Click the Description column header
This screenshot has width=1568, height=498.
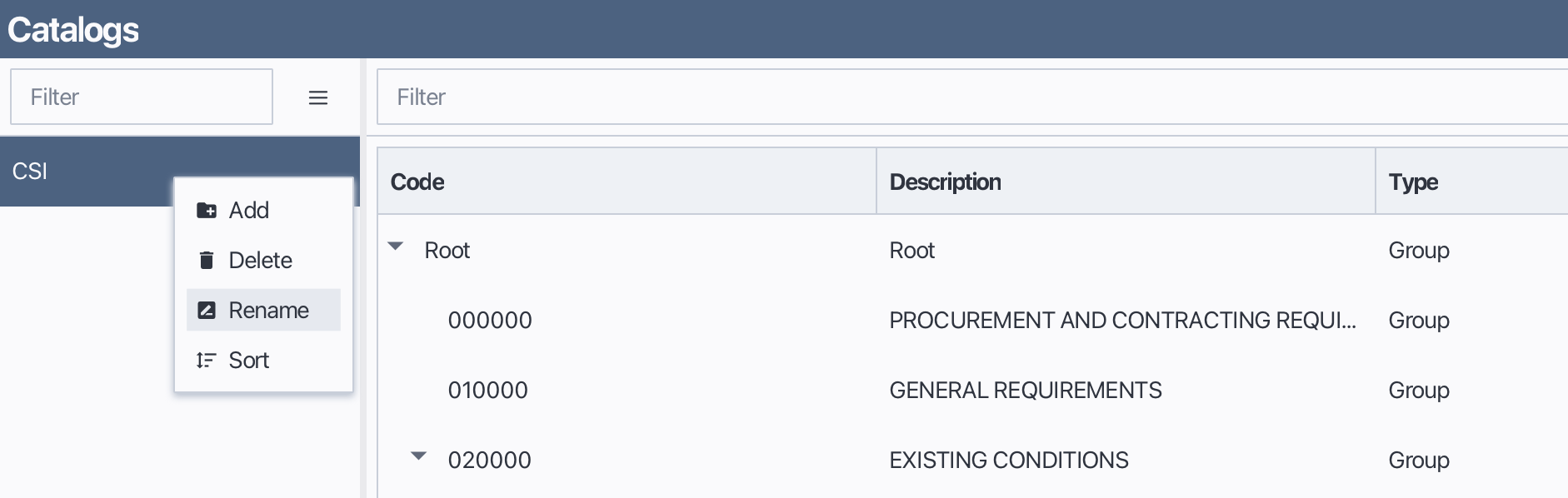[x=946, y=182]
